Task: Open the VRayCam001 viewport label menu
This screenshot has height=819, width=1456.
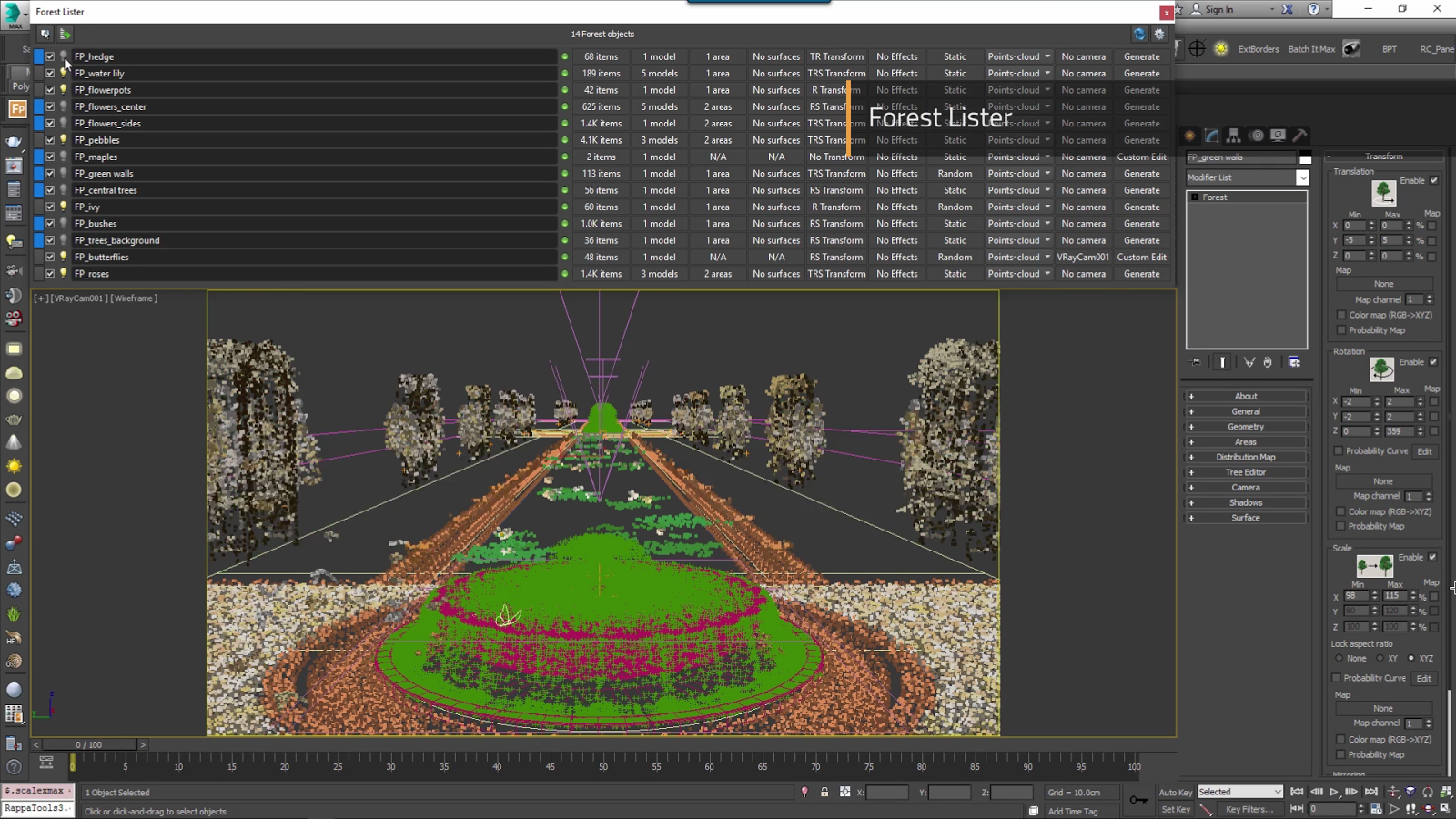Action: 81,298
